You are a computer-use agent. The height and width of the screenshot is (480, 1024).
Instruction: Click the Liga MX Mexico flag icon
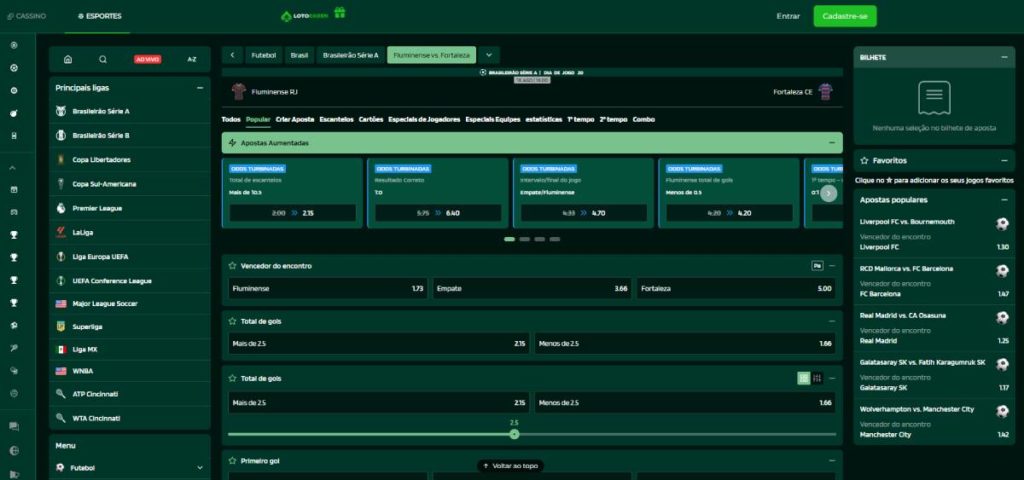[61, 349]
